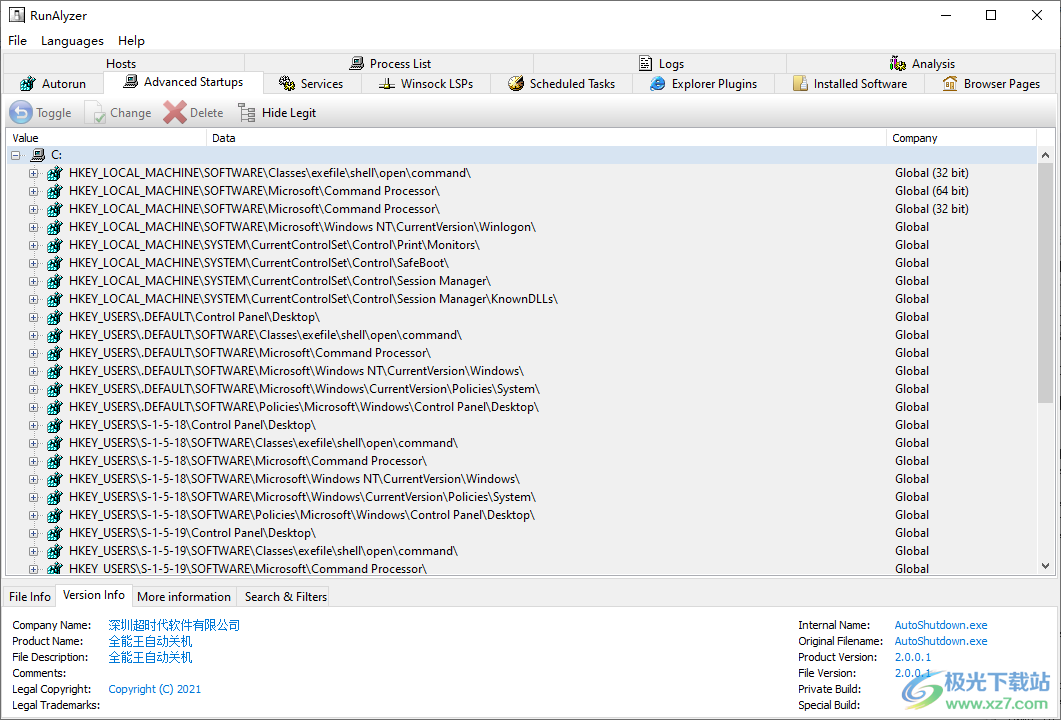Expand the S-1-5-18 Policies\System node

coord(33,497)
